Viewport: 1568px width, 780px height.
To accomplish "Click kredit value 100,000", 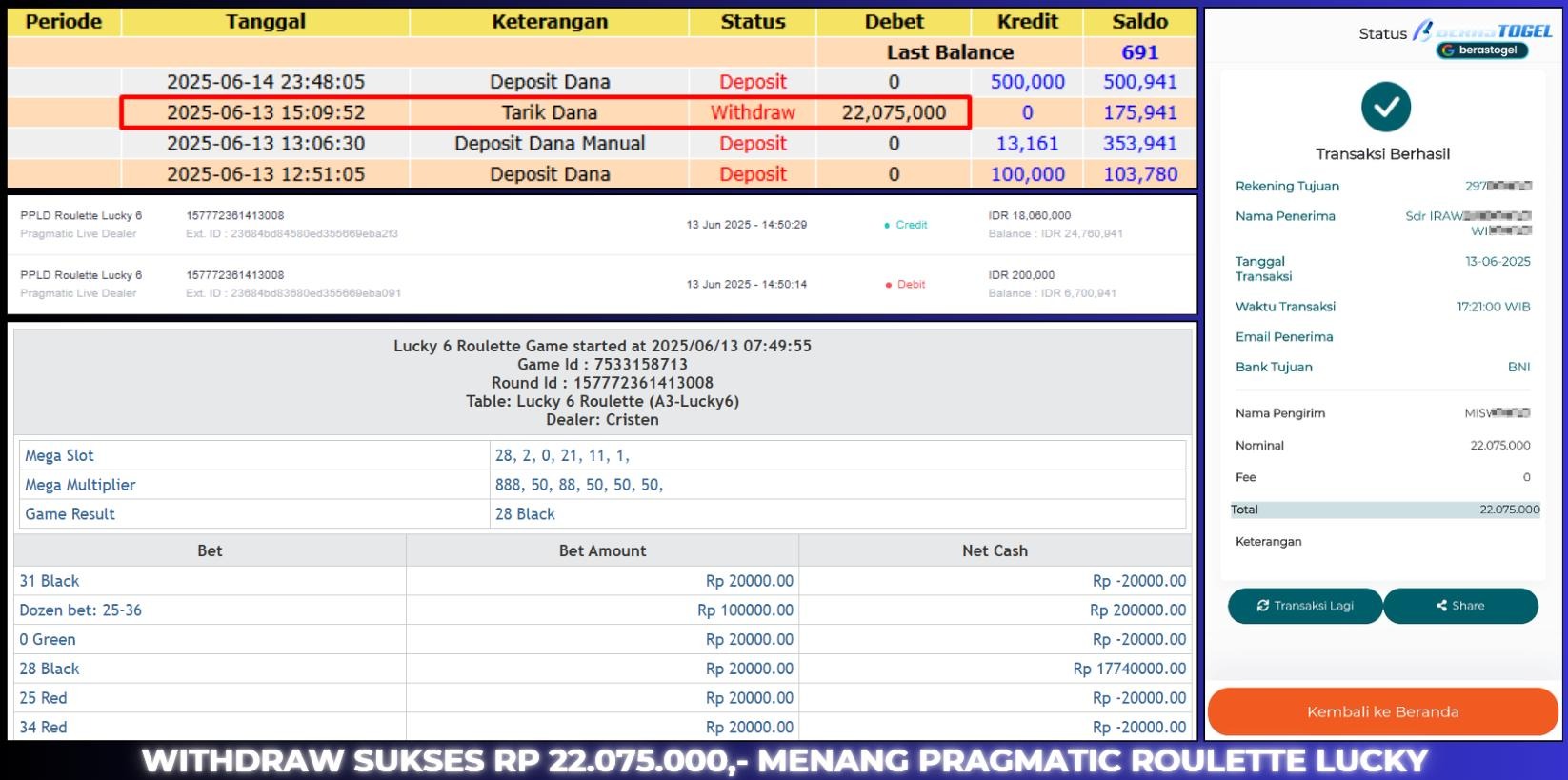I will [x=1027, y=174].
